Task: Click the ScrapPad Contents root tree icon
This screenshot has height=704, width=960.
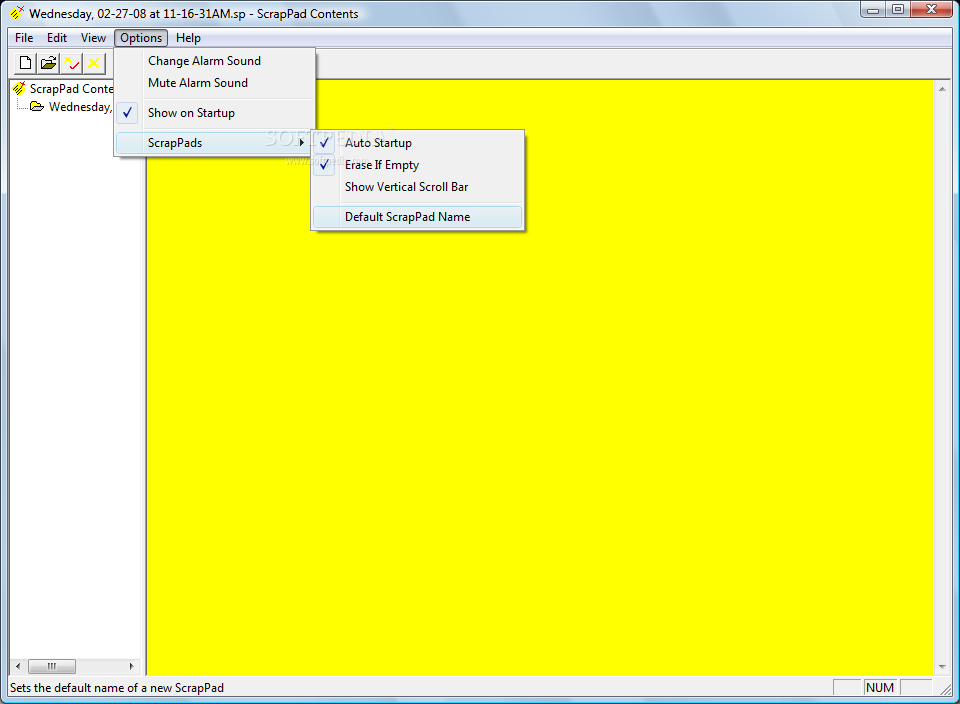Action: (x=19, y=89)
